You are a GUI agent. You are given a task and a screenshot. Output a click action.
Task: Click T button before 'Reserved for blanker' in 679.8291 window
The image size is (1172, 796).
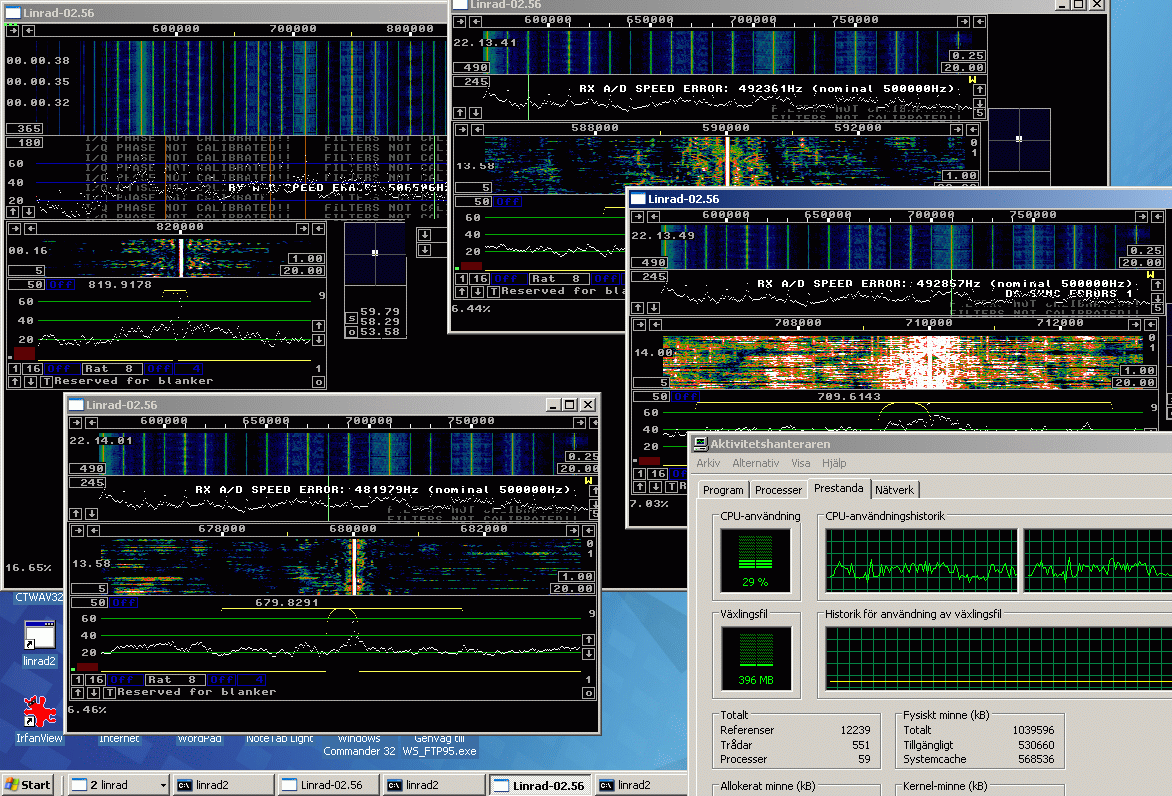[109, 692]
